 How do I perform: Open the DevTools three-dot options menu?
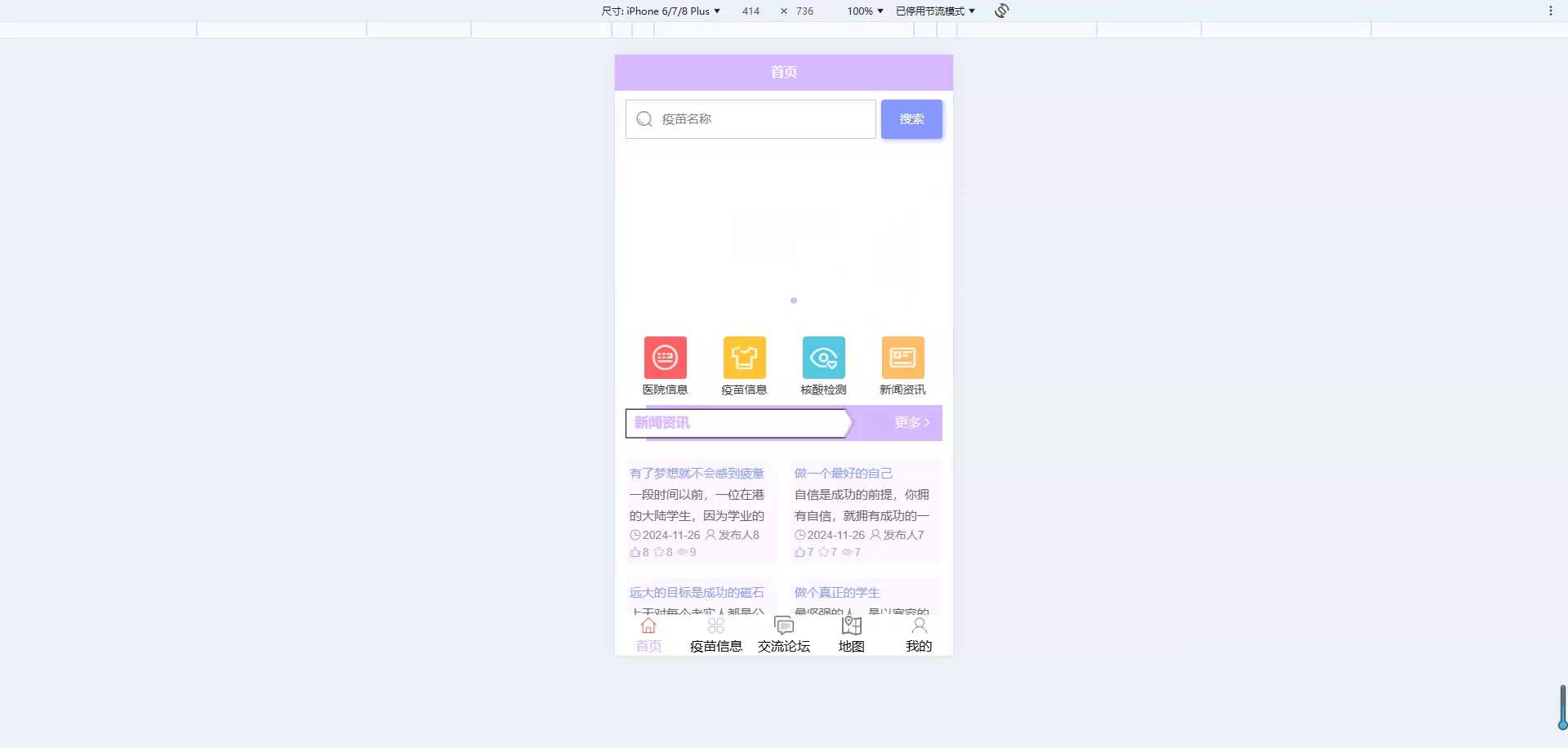(1550, 11)
